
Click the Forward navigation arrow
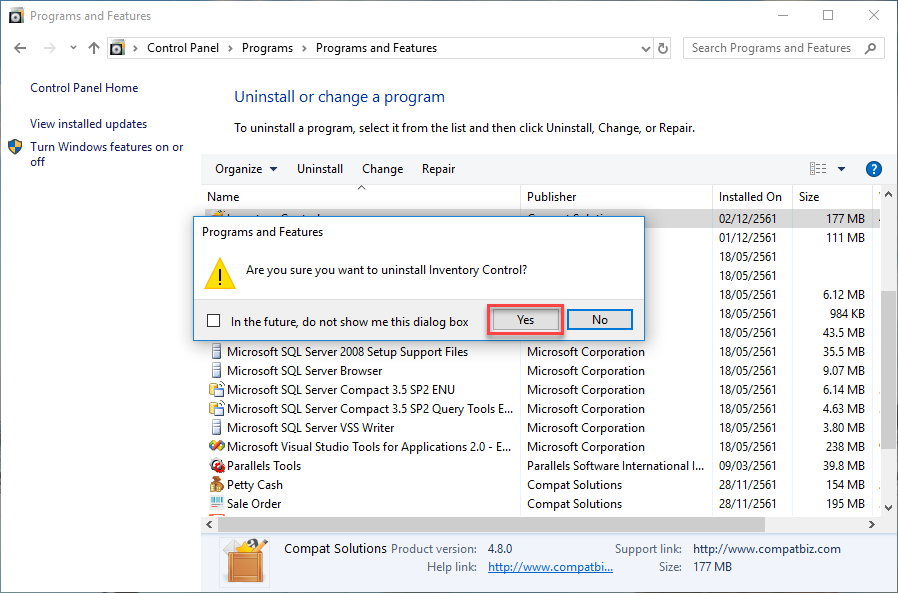click(x=50, y=48)
